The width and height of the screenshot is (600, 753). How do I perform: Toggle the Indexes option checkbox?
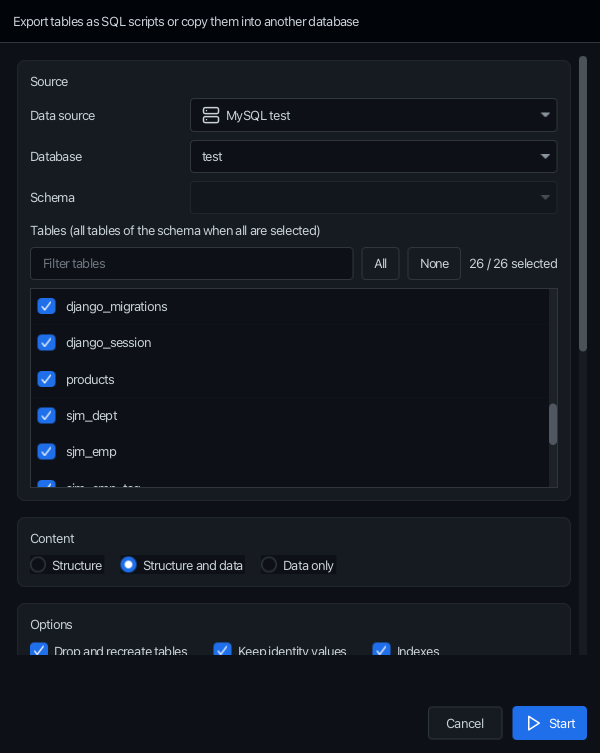(381, 649)
